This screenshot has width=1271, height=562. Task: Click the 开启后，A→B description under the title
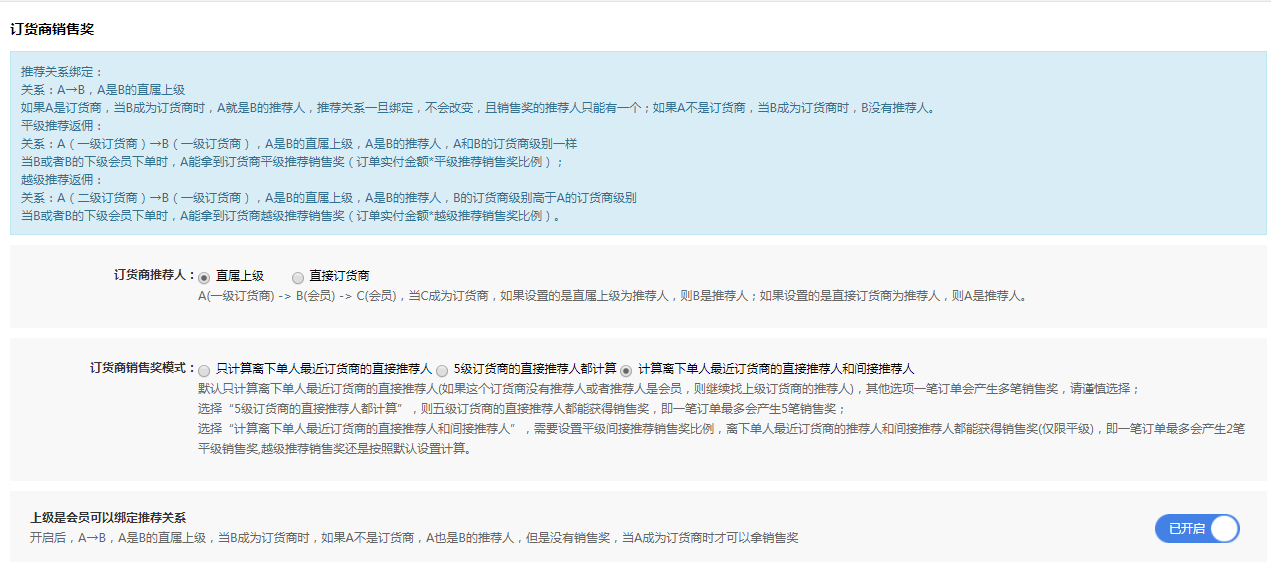(414, 538)
